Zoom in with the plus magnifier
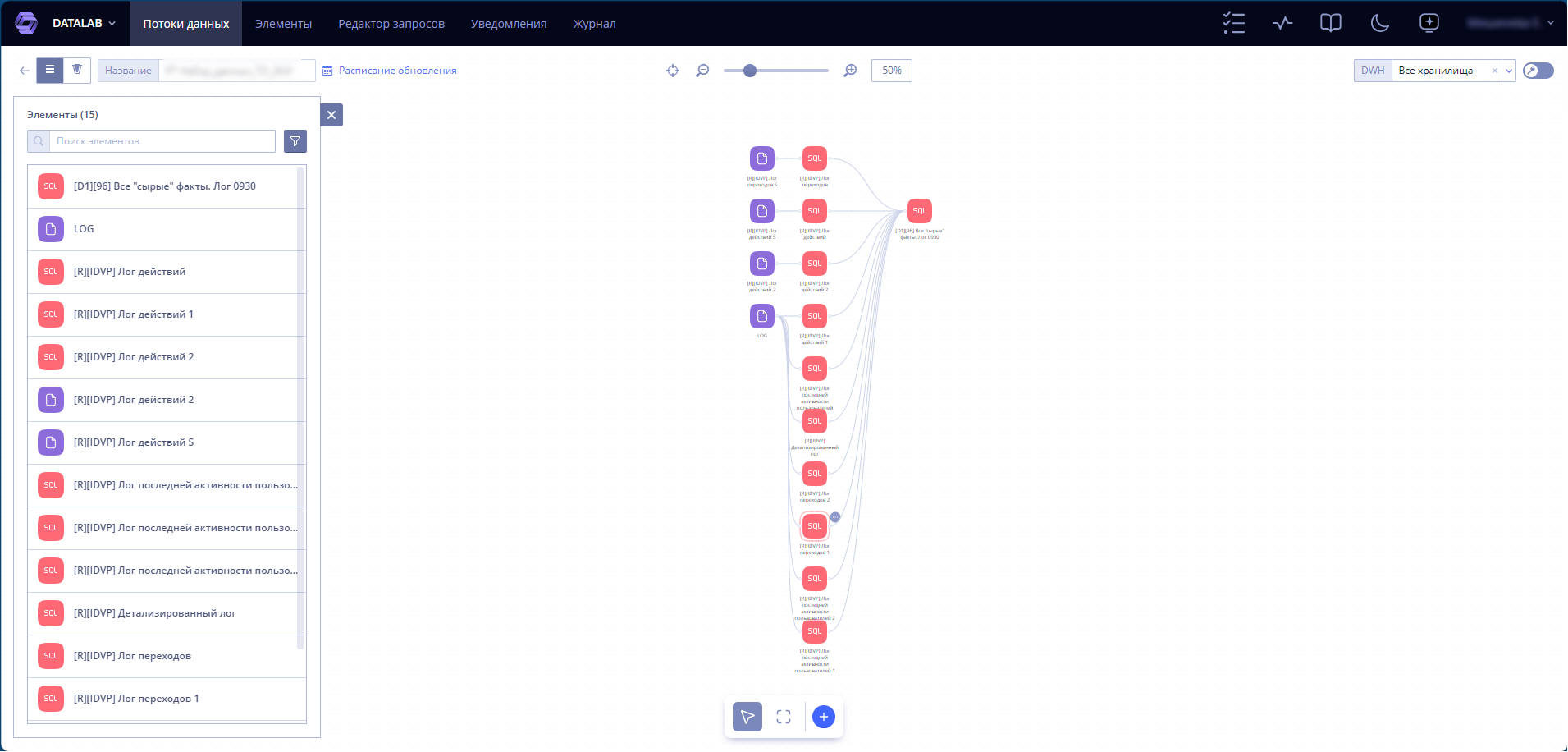This screenshot has width=1568, height=752. point(851,71)
